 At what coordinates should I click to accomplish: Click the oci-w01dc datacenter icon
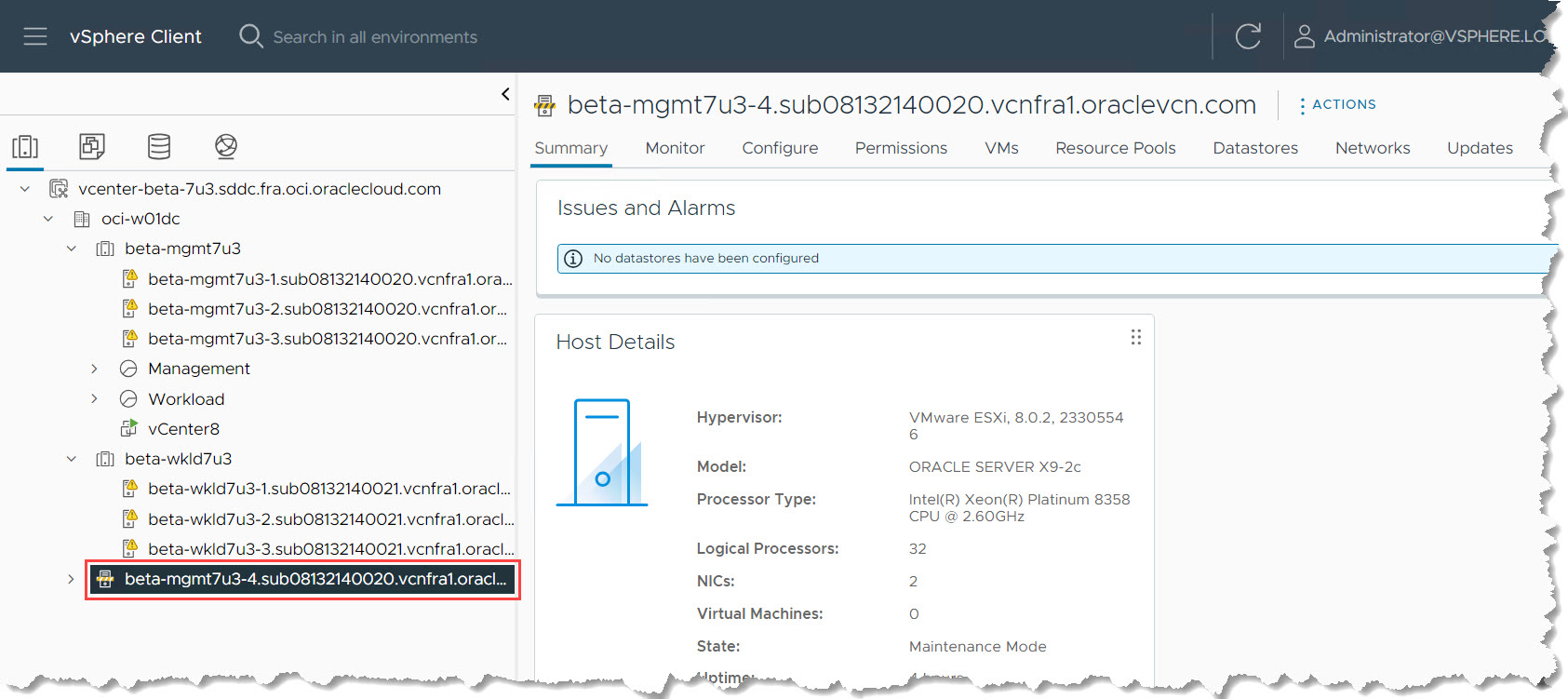click(82, 219)
